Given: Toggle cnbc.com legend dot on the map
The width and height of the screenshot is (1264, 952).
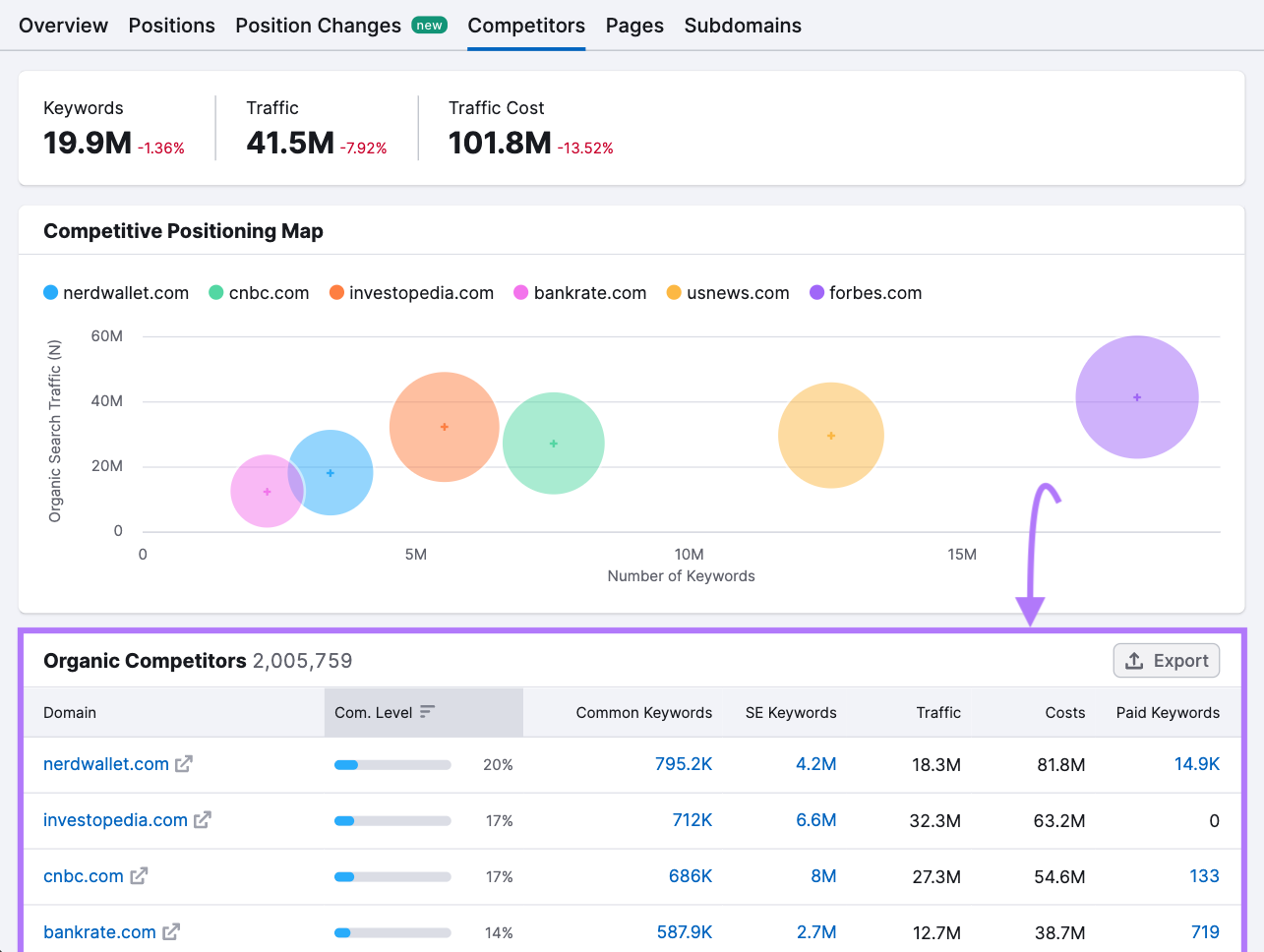Looking at the screenshot, I should click(216, 293).
